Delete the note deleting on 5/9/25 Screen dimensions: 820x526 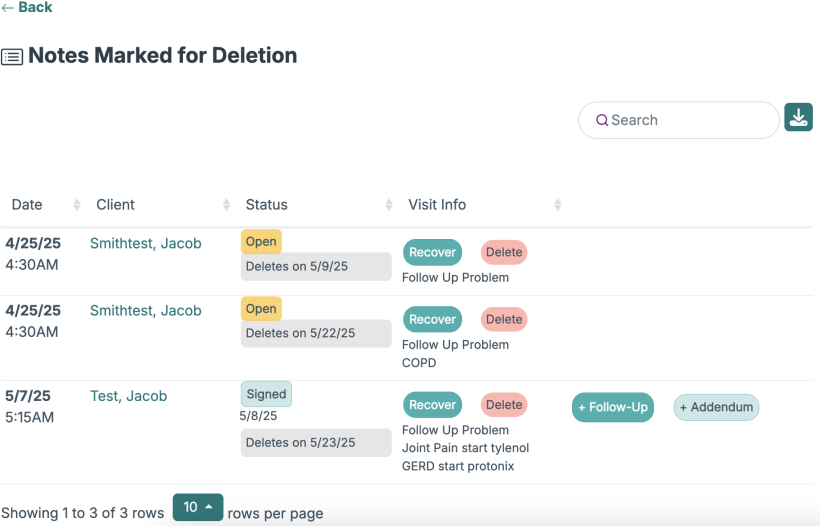click(x=504, y=252)
